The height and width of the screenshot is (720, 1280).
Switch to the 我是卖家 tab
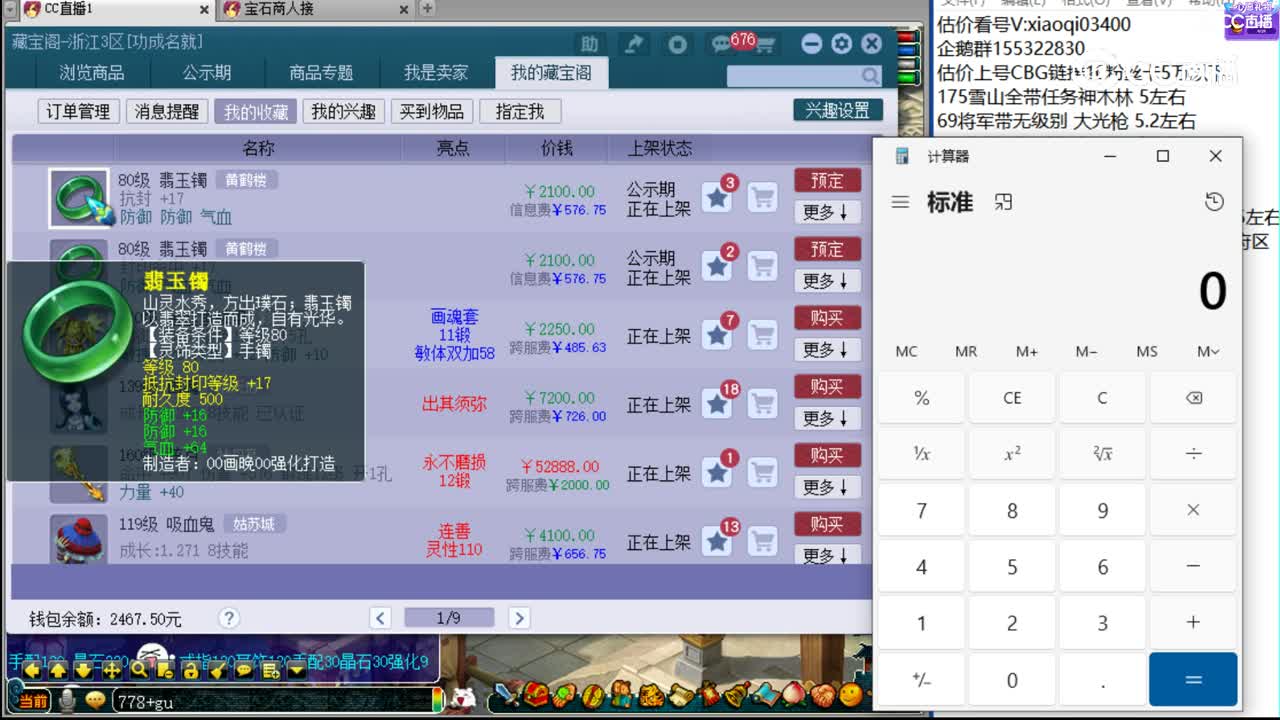coord(435,73)
